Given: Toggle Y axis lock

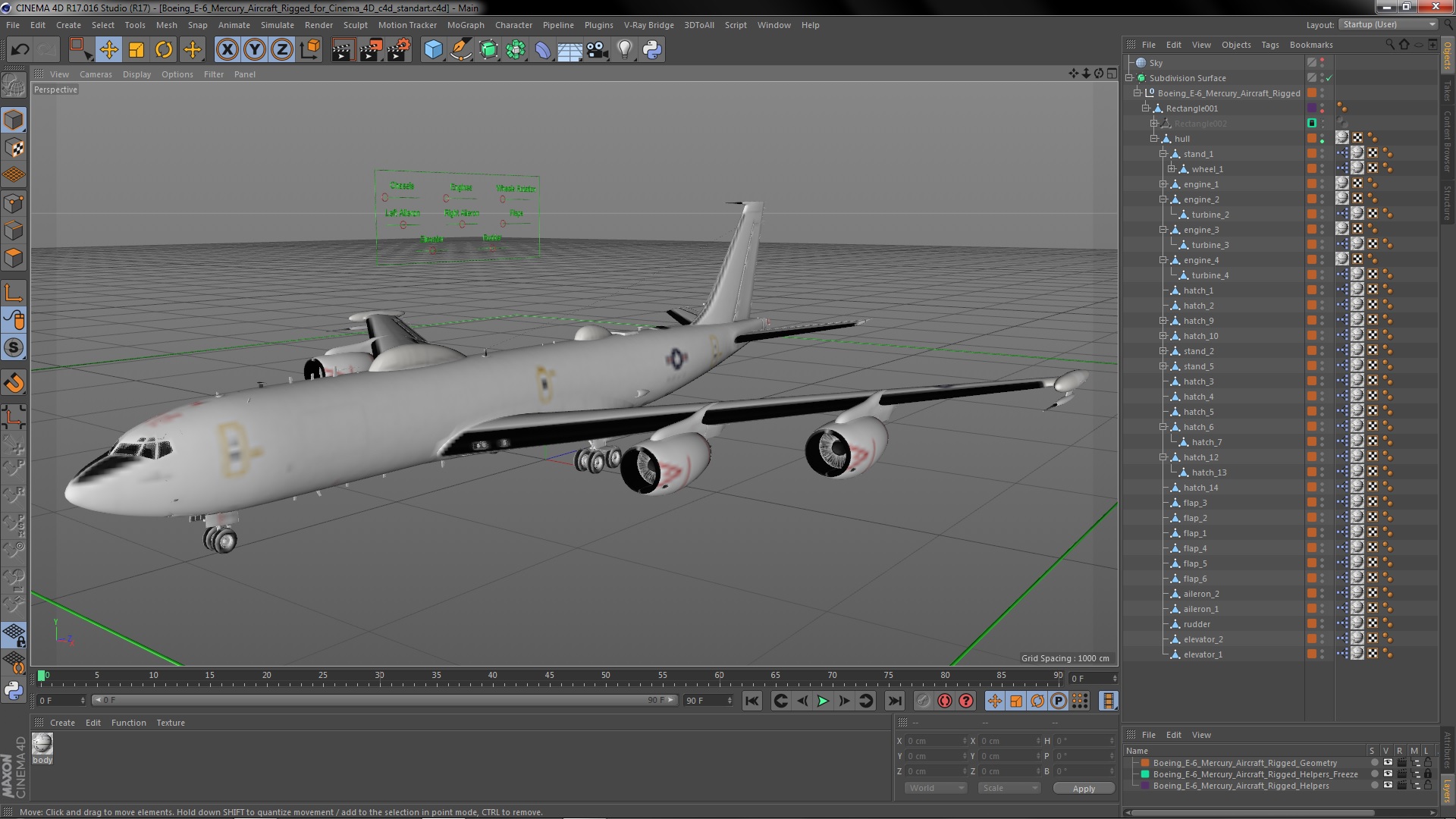Looking at the screenshot, I should 255,50.
